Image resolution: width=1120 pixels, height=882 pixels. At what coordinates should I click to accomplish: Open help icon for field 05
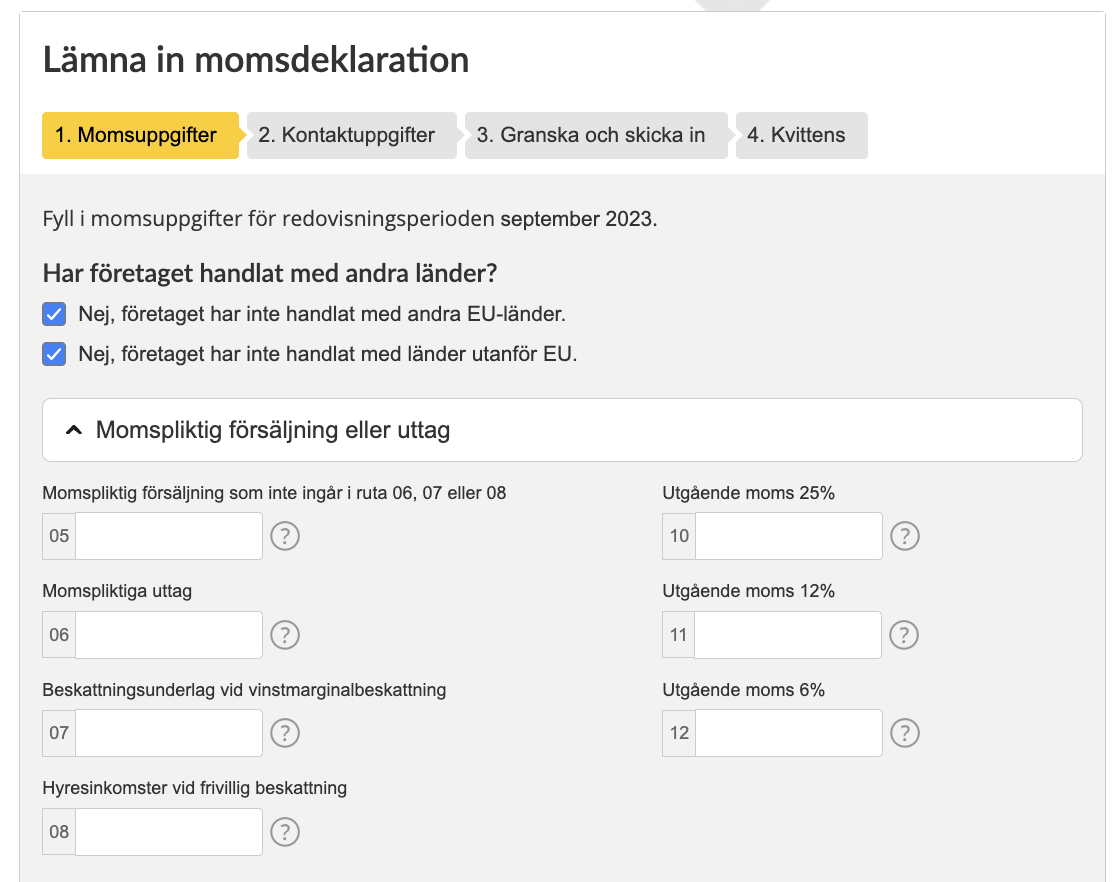pyautogui.click(x=285, y=536)
